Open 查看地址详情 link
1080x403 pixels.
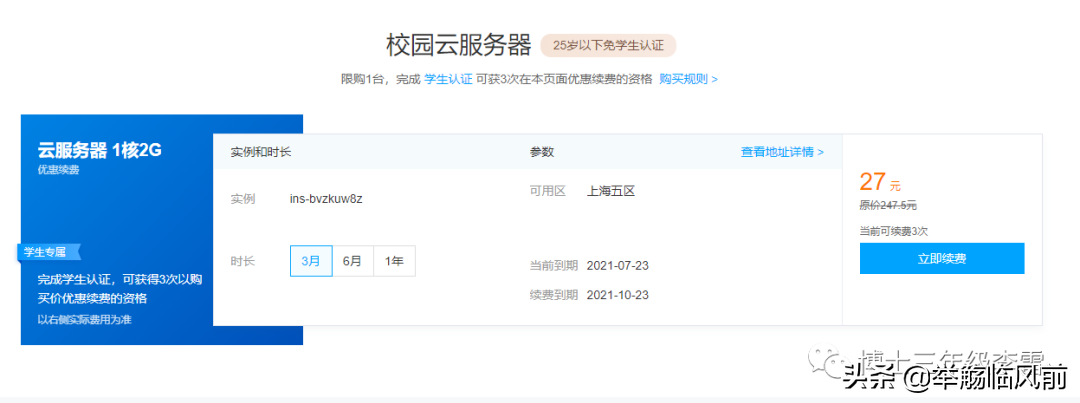pos(782,152)
